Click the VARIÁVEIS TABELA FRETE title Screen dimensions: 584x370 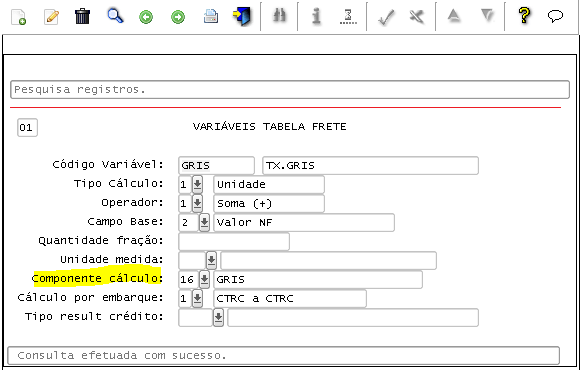[270, 127]
